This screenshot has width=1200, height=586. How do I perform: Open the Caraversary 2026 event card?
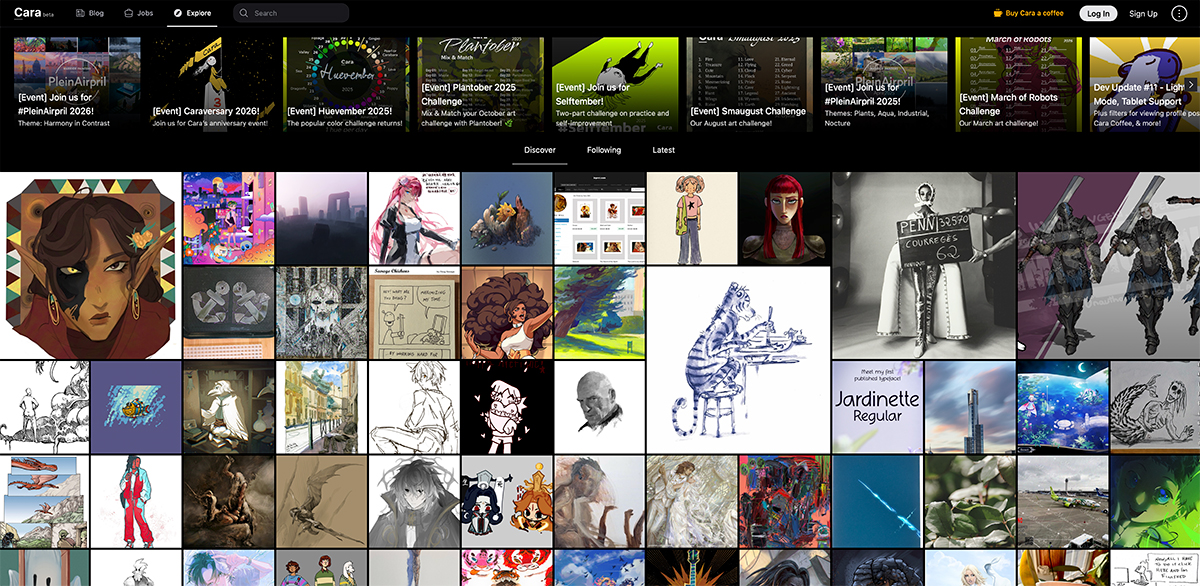[211, 84]
